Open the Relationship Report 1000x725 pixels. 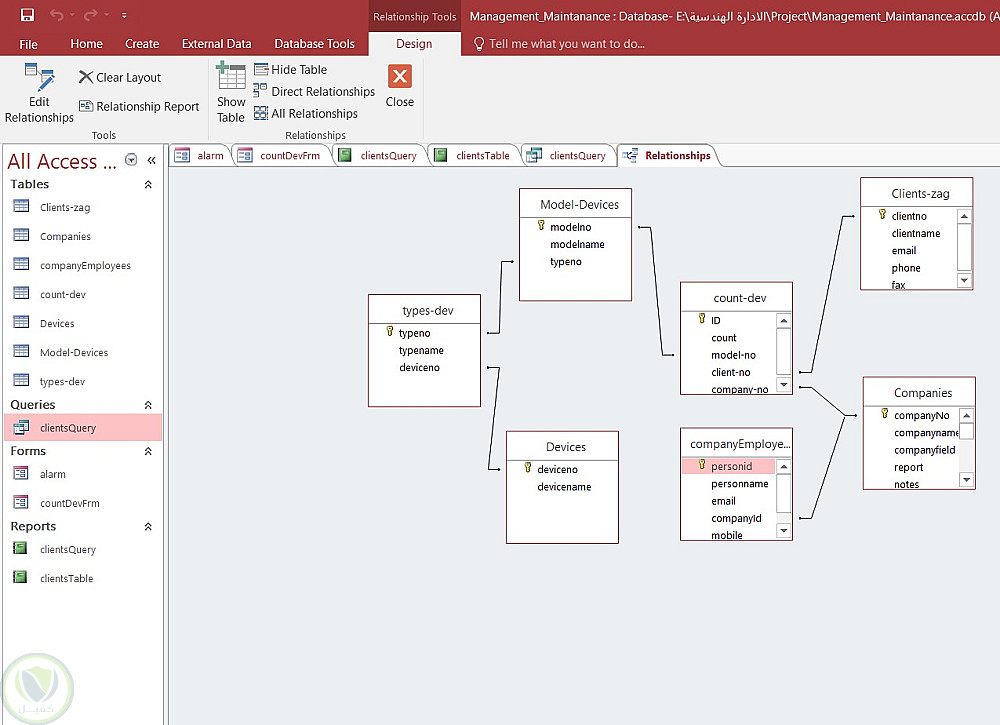pyautogui.click(x=139, y=106)
